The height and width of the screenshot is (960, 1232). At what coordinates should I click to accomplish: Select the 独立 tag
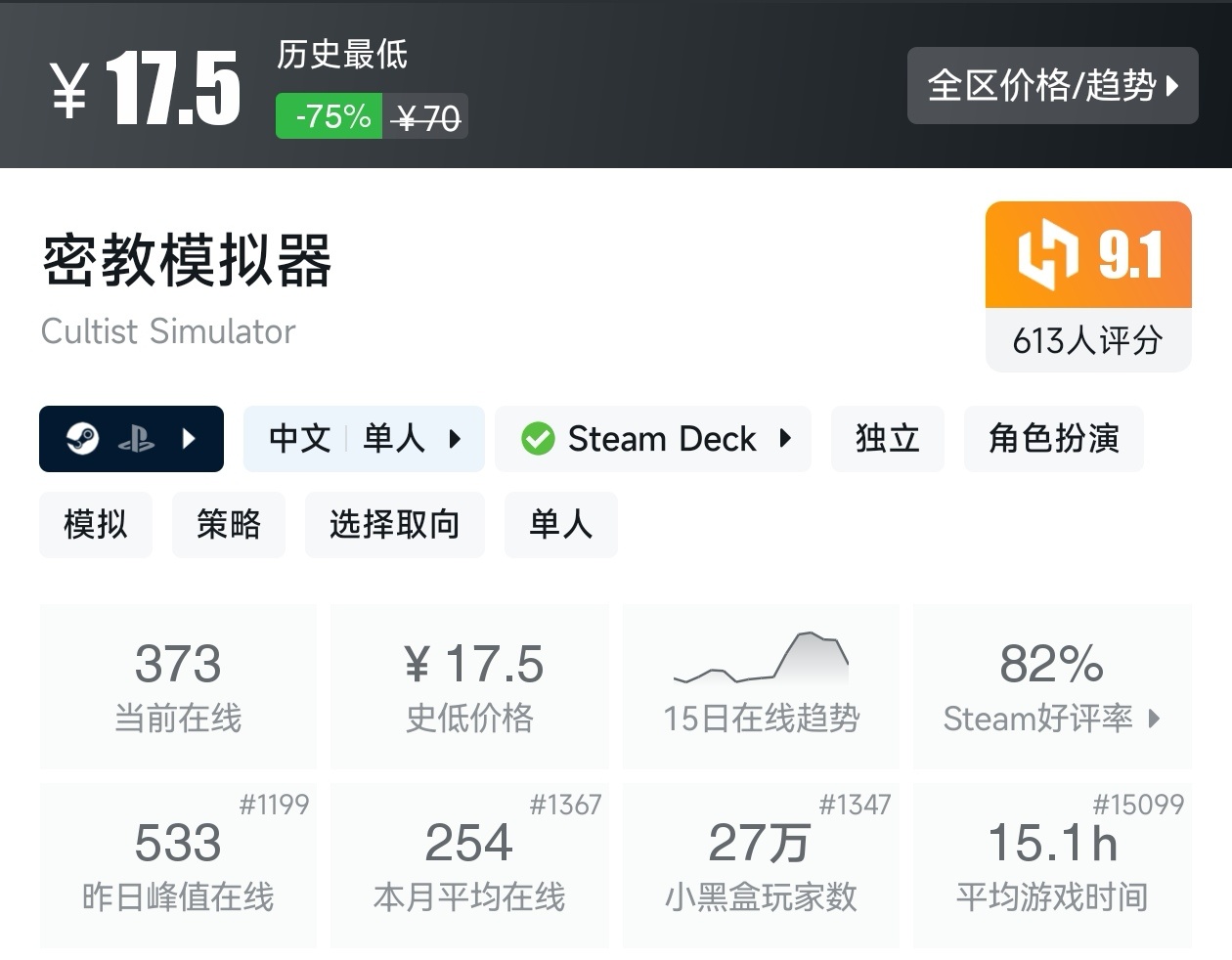pyautogui.click(x=887, y=439)
